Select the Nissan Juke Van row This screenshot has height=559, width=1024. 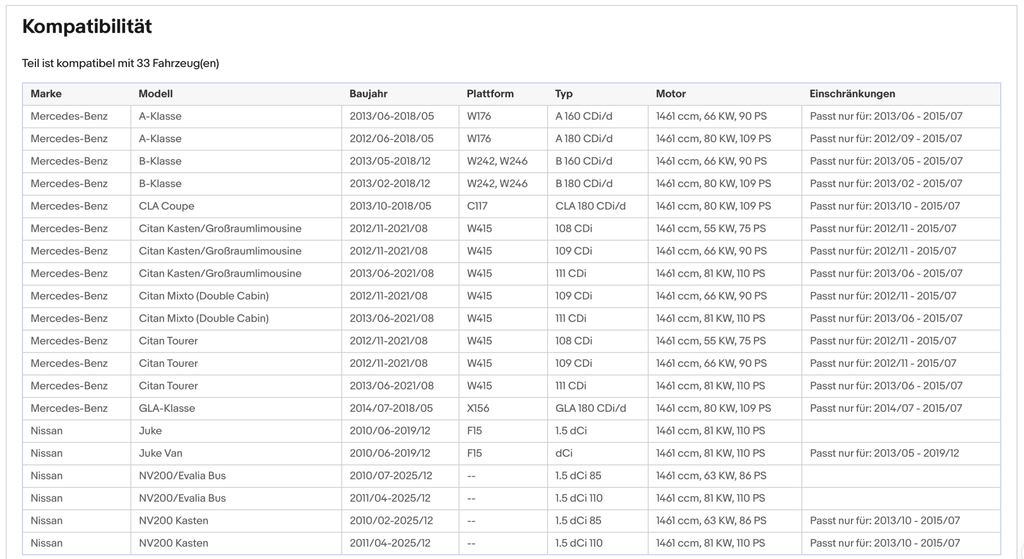pos(511,453)
